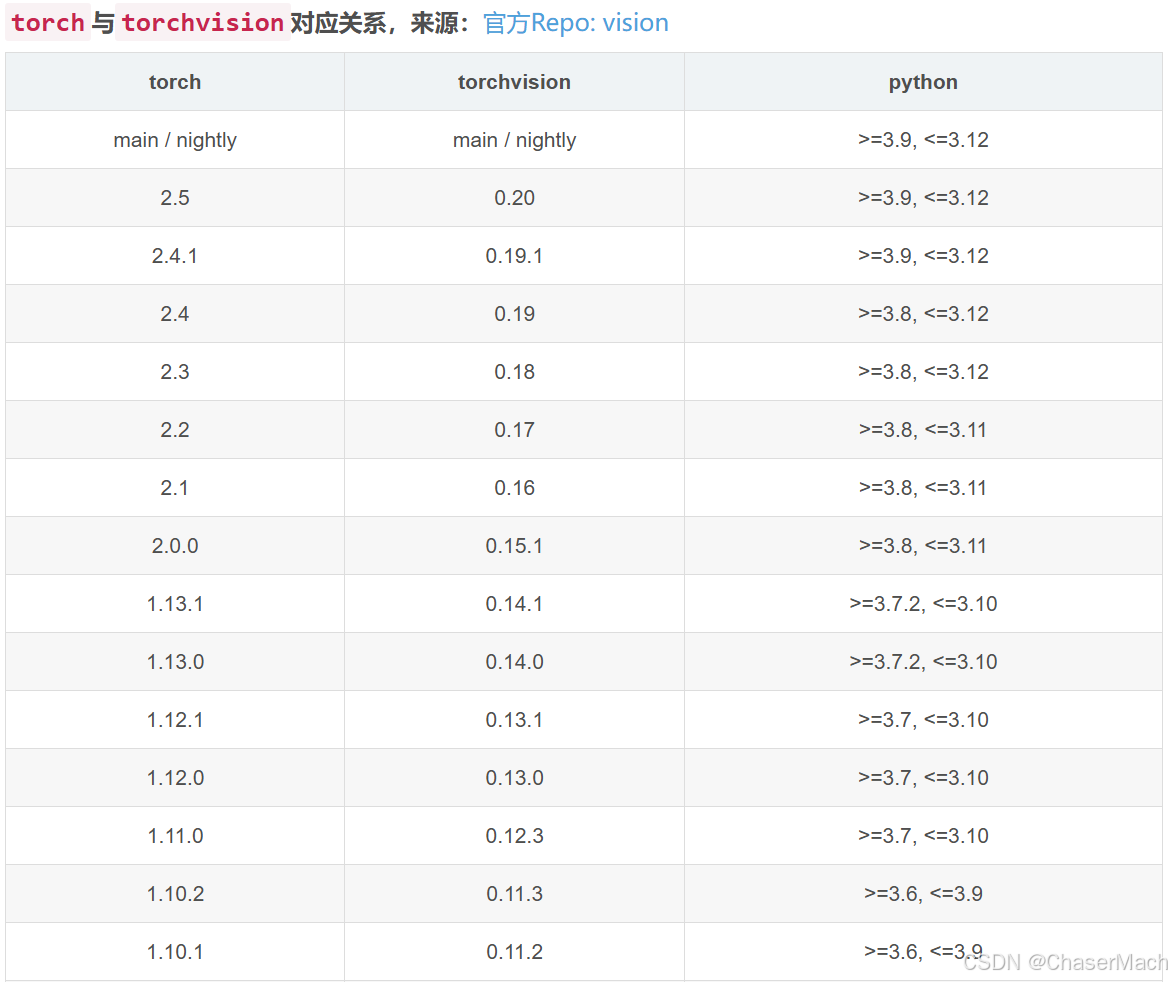This screenshot has height=982, width=1172.
Task: Click torch version 1.11.0 cell
Action: [x=175, y=836]
